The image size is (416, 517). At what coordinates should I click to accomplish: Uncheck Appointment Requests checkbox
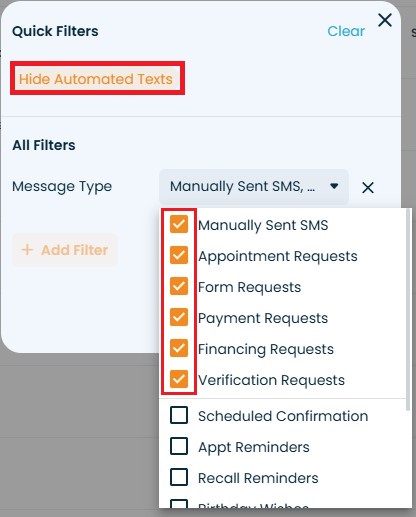(x=179, y=255)
